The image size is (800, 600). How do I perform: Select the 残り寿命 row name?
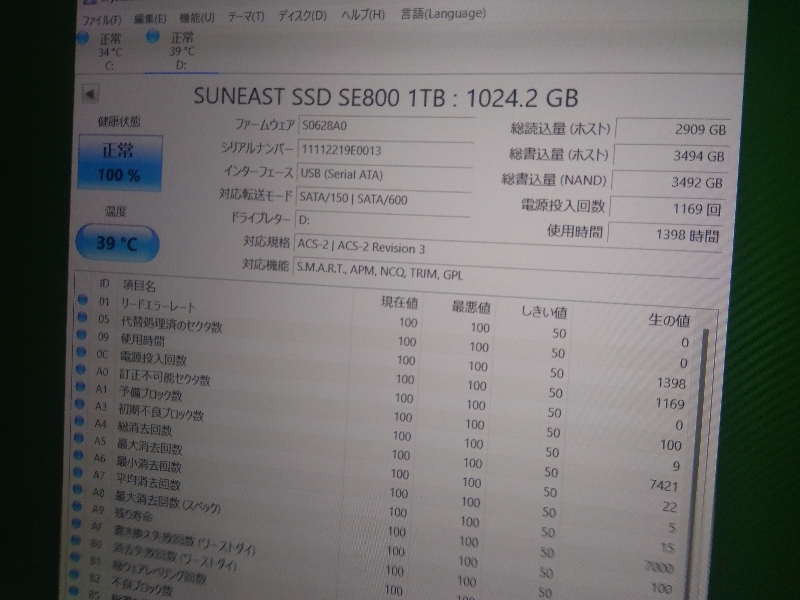click(x=134, y=514)
